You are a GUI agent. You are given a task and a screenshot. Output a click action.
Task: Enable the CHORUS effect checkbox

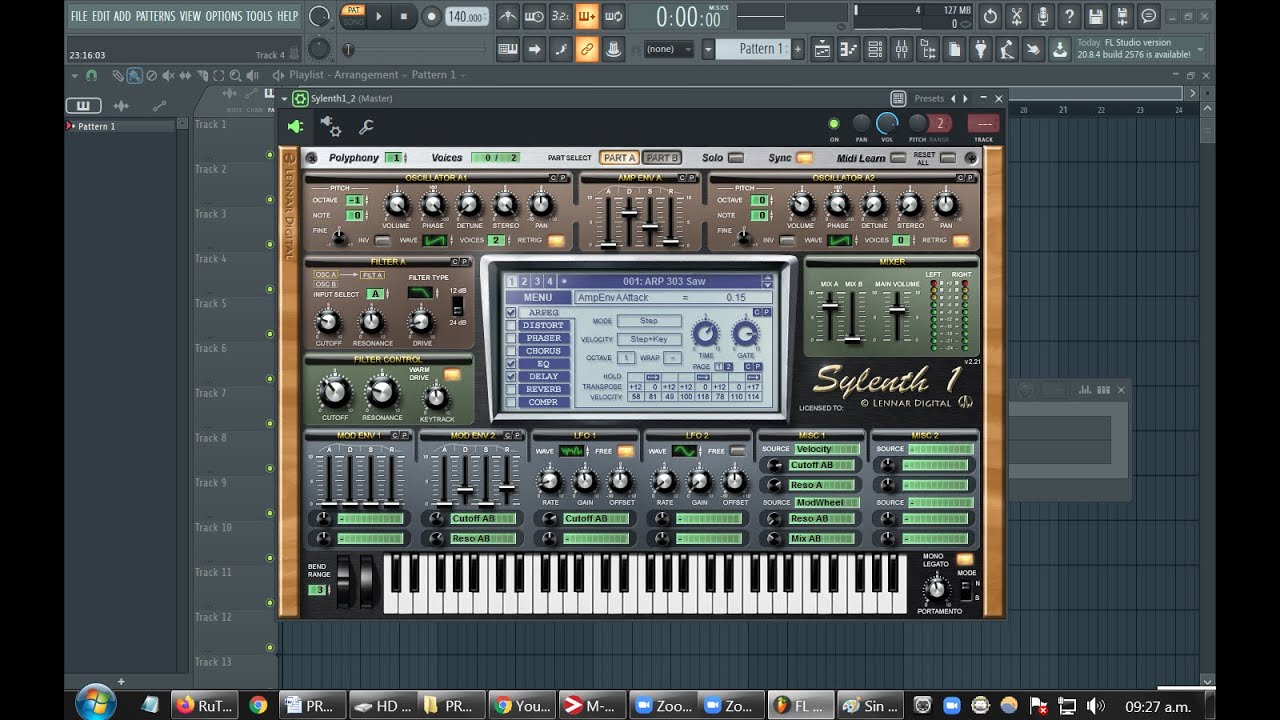(511, 351)
